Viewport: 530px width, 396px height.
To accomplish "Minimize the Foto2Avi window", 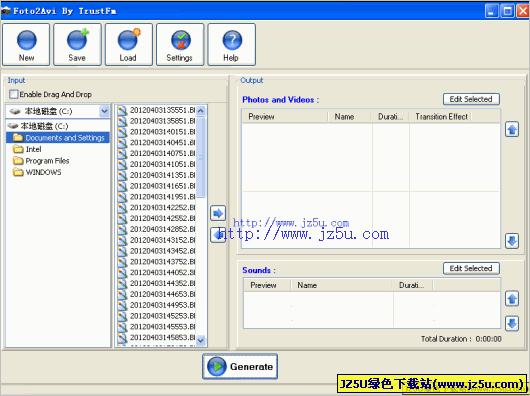I will [492, 11].
